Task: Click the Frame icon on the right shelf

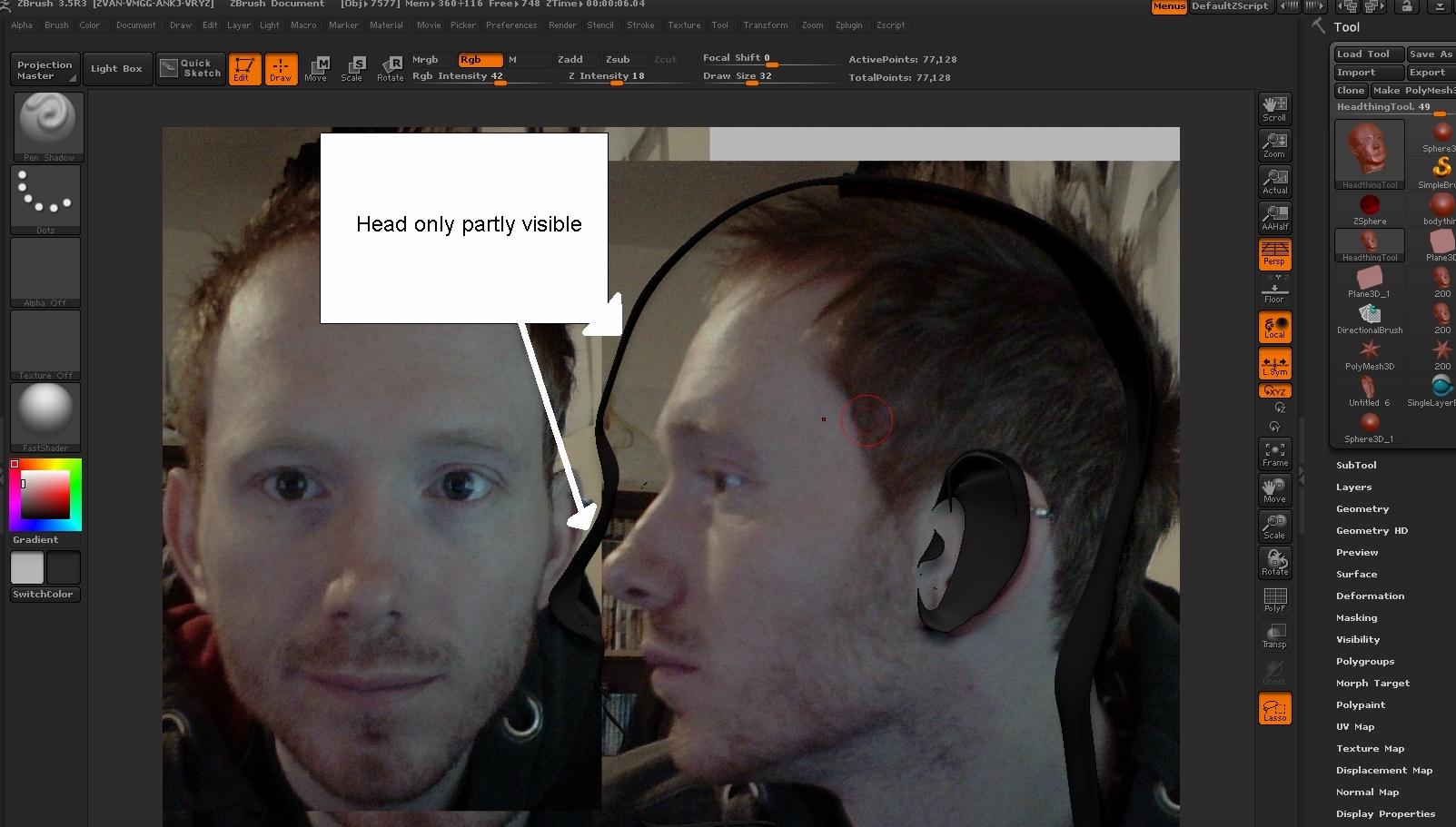Action: [x=1274, y=454]
